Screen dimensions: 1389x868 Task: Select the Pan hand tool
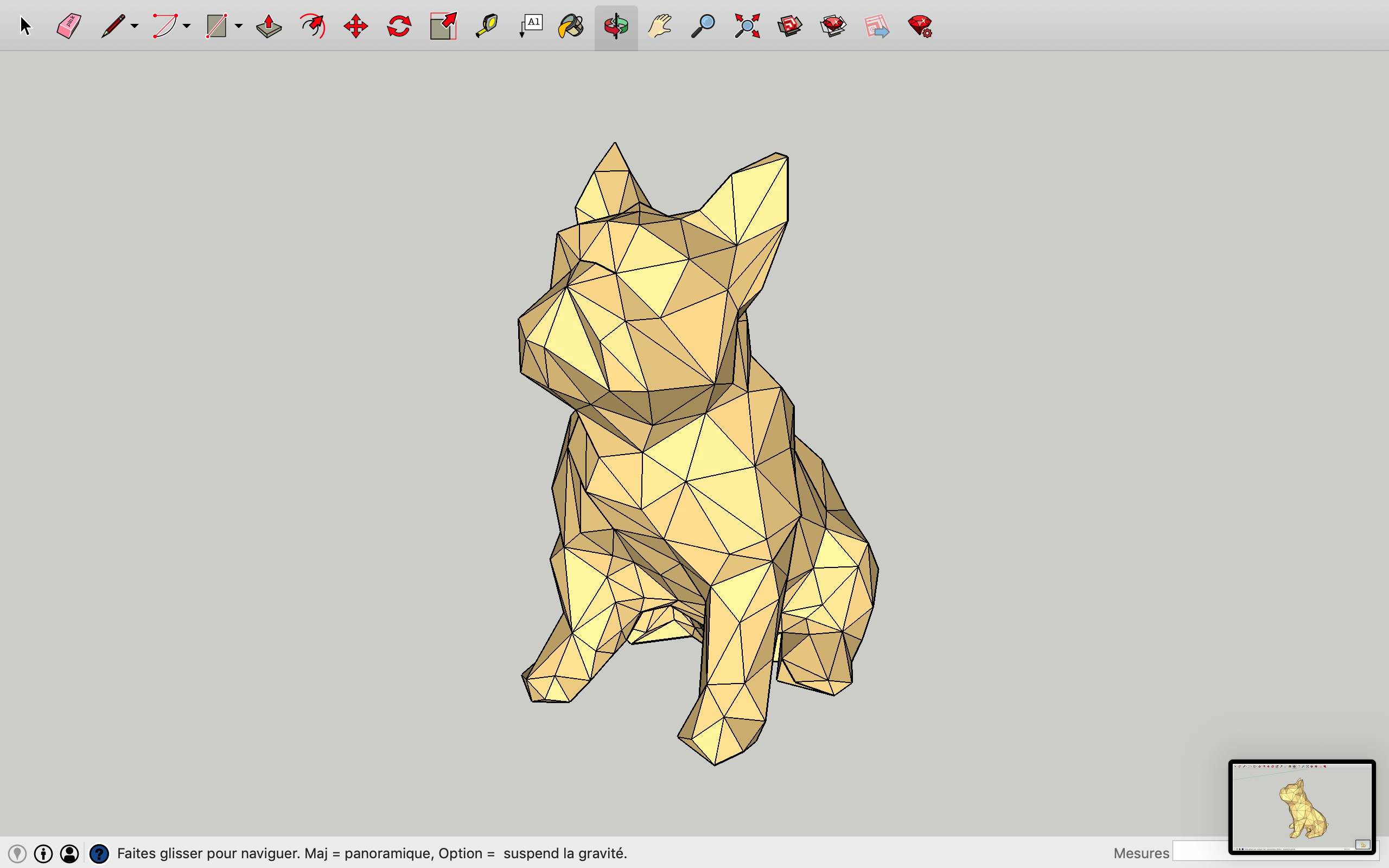[x=659, y=26]
